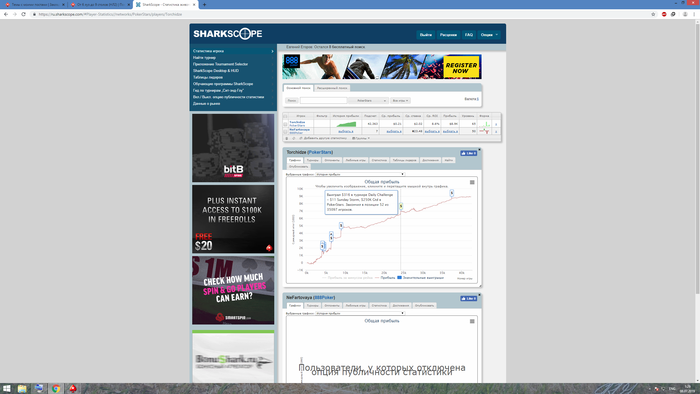Open 'Найти турнир' sidebar link
Viewport: 700px width, 394px height.
click(x=204, y=58)
